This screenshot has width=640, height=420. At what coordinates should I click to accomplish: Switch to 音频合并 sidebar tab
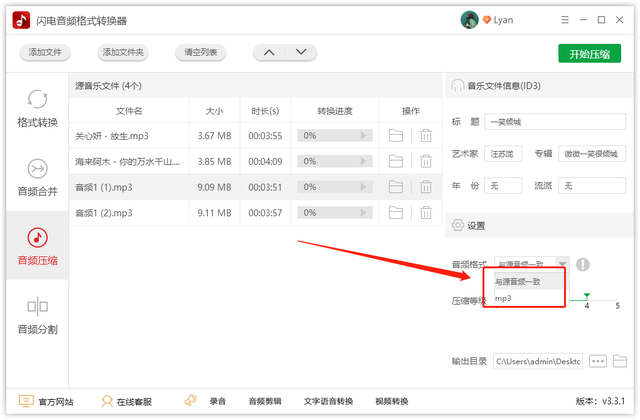click(x=37, y=177)
